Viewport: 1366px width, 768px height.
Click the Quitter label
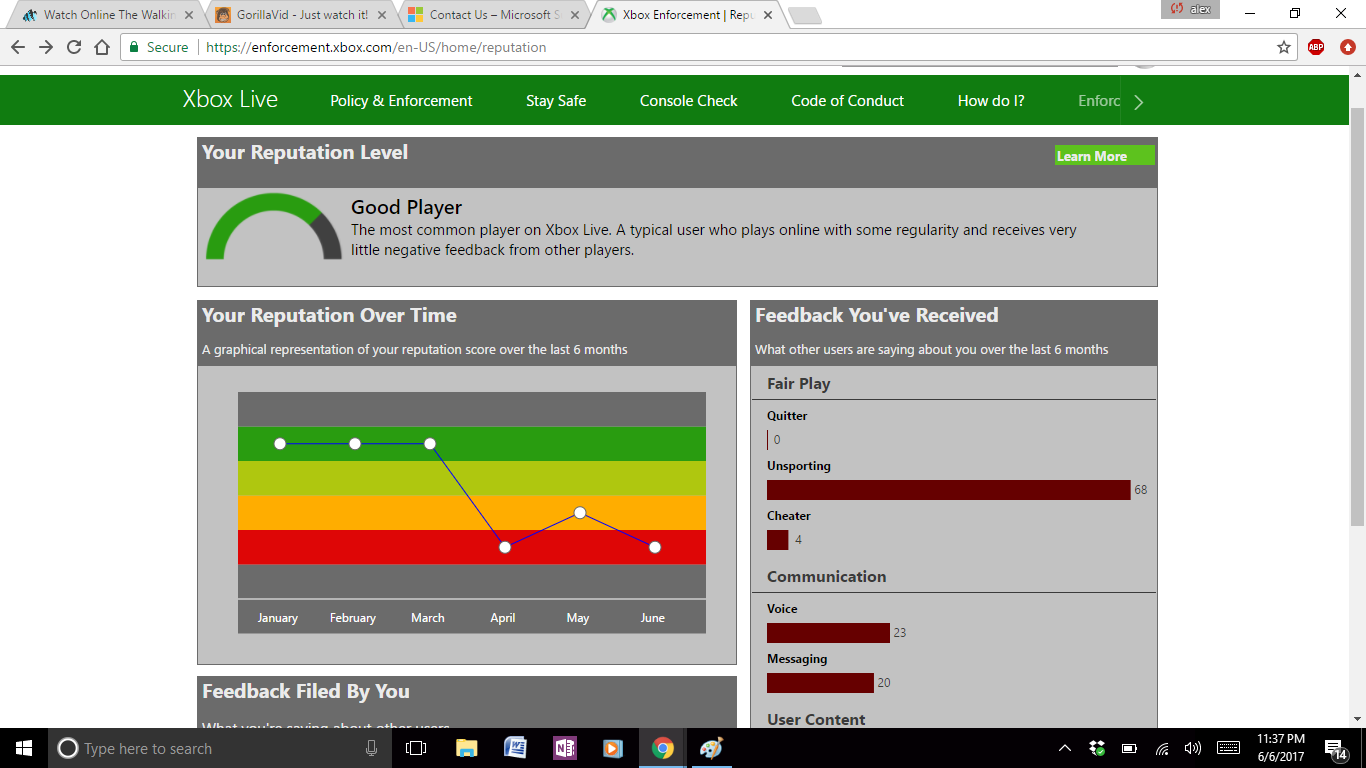[x=787, y=416]
